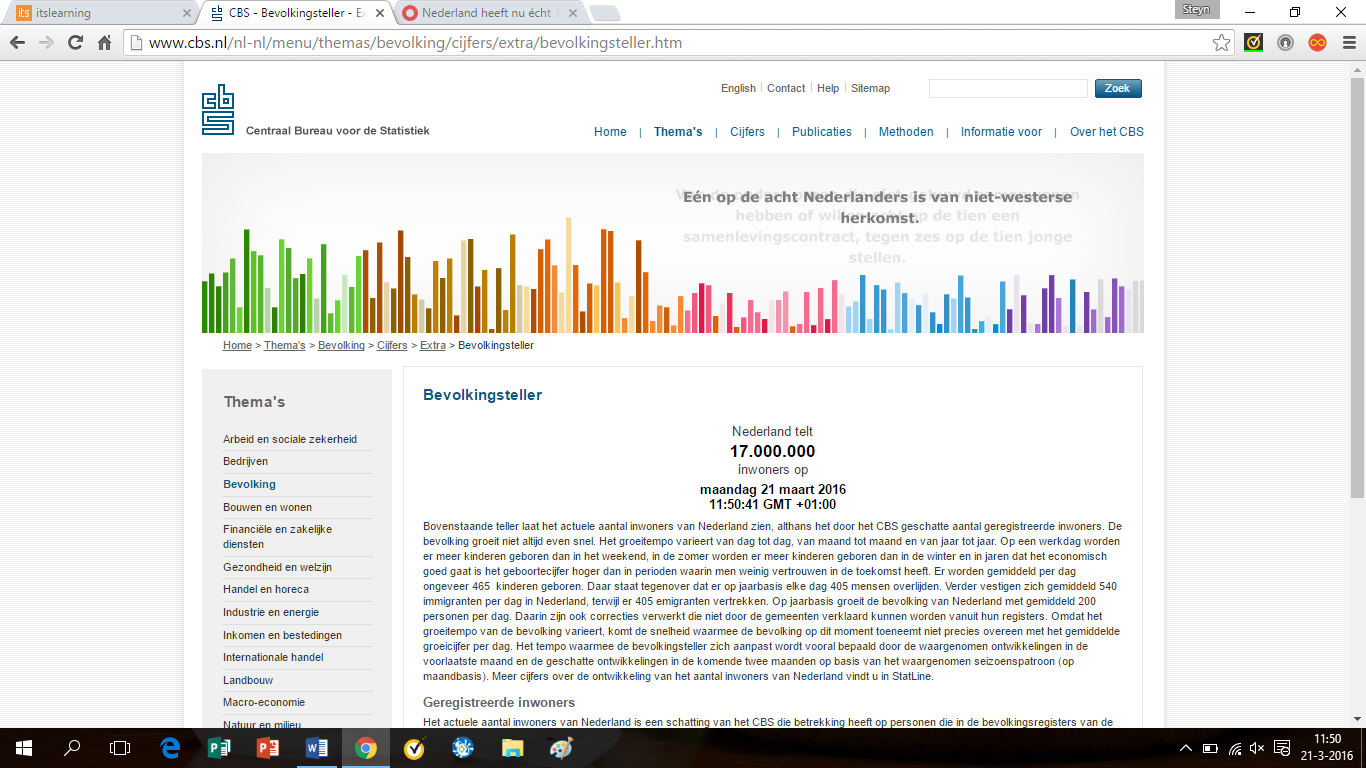
Task: Check the battery tray icon
Action: (1210, 748)
